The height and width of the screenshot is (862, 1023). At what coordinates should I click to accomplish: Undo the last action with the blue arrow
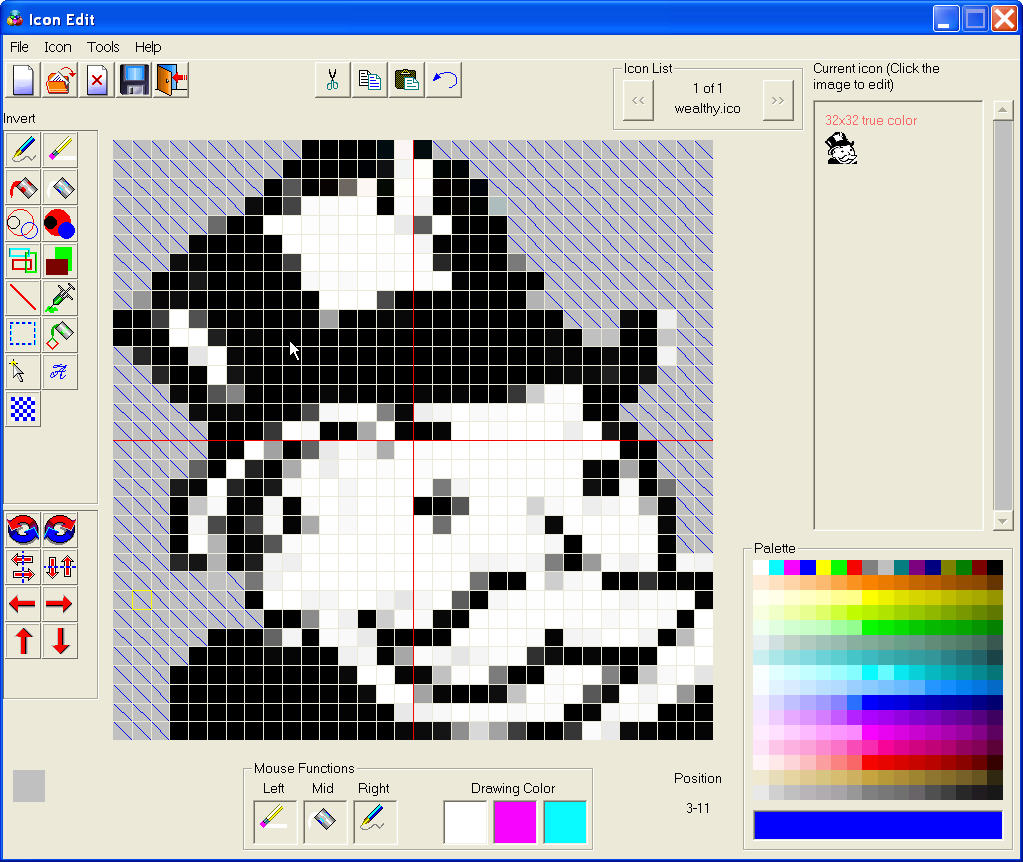click(444, 80)
